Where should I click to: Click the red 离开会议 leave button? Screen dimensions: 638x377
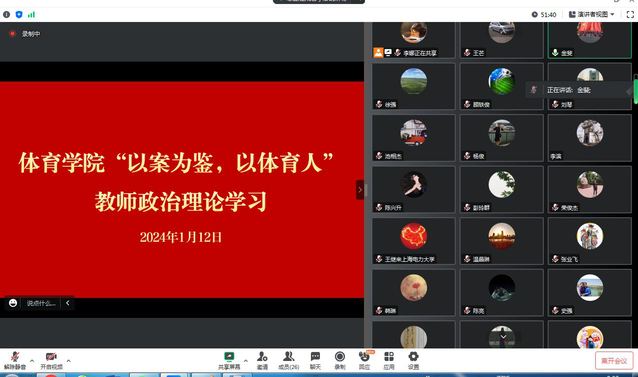pos(614,361)
